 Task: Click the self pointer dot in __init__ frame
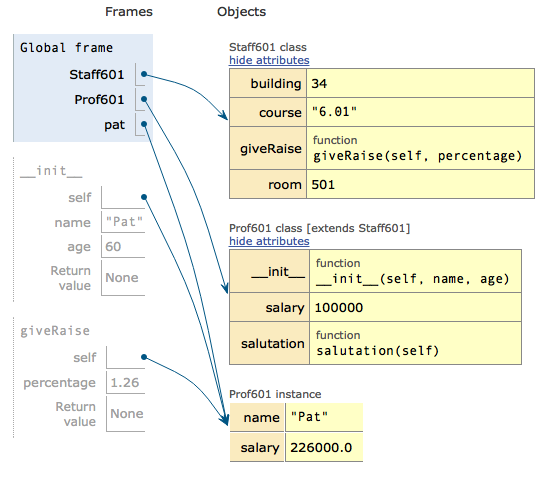point(144,197)
